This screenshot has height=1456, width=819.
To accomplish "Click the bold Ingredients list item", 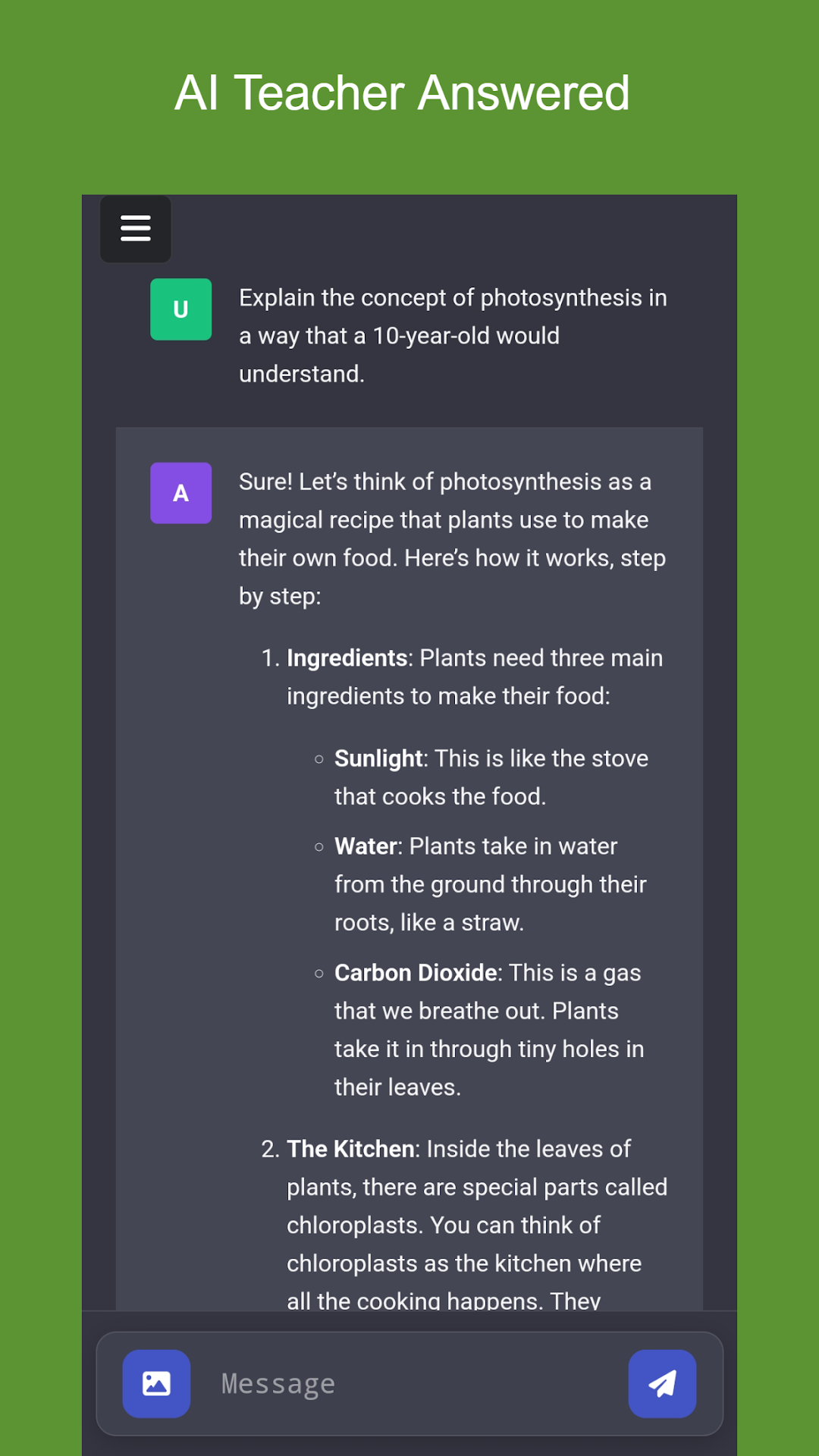I will pyautogui.click(x=475, y=676).
